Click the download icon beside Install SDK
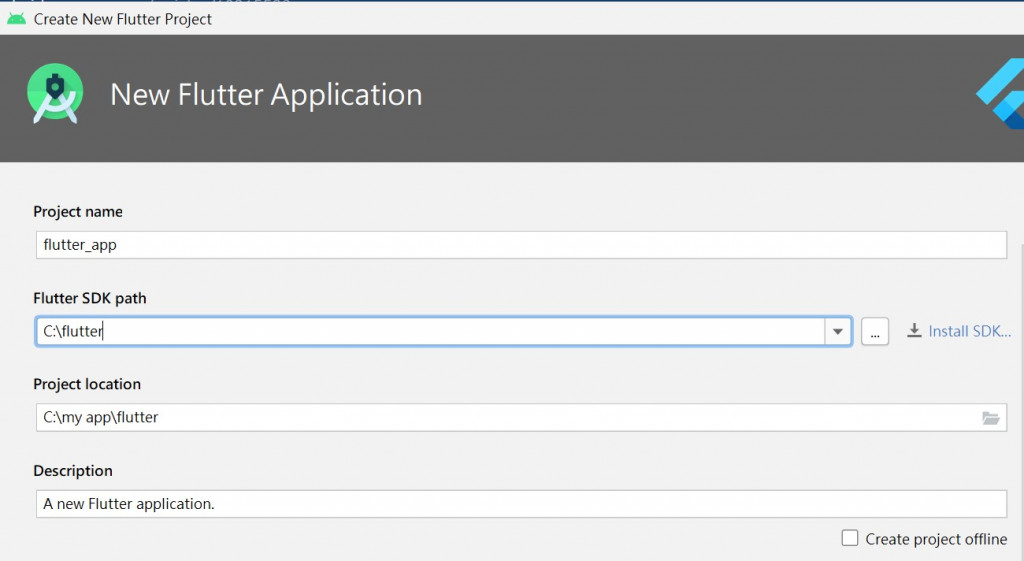1024x561 pixels. pyautogui.click(x=914, y=331)
